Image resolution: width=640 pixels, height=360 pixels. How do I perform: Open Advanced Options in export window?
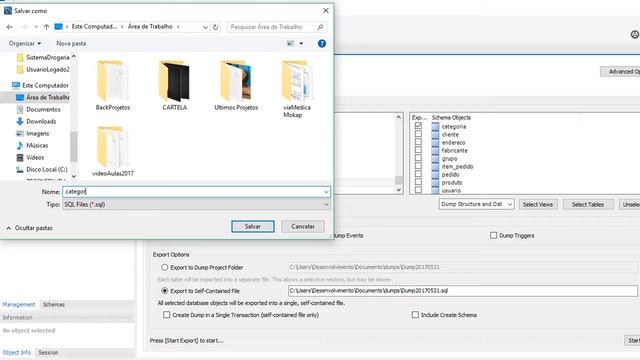621,71
